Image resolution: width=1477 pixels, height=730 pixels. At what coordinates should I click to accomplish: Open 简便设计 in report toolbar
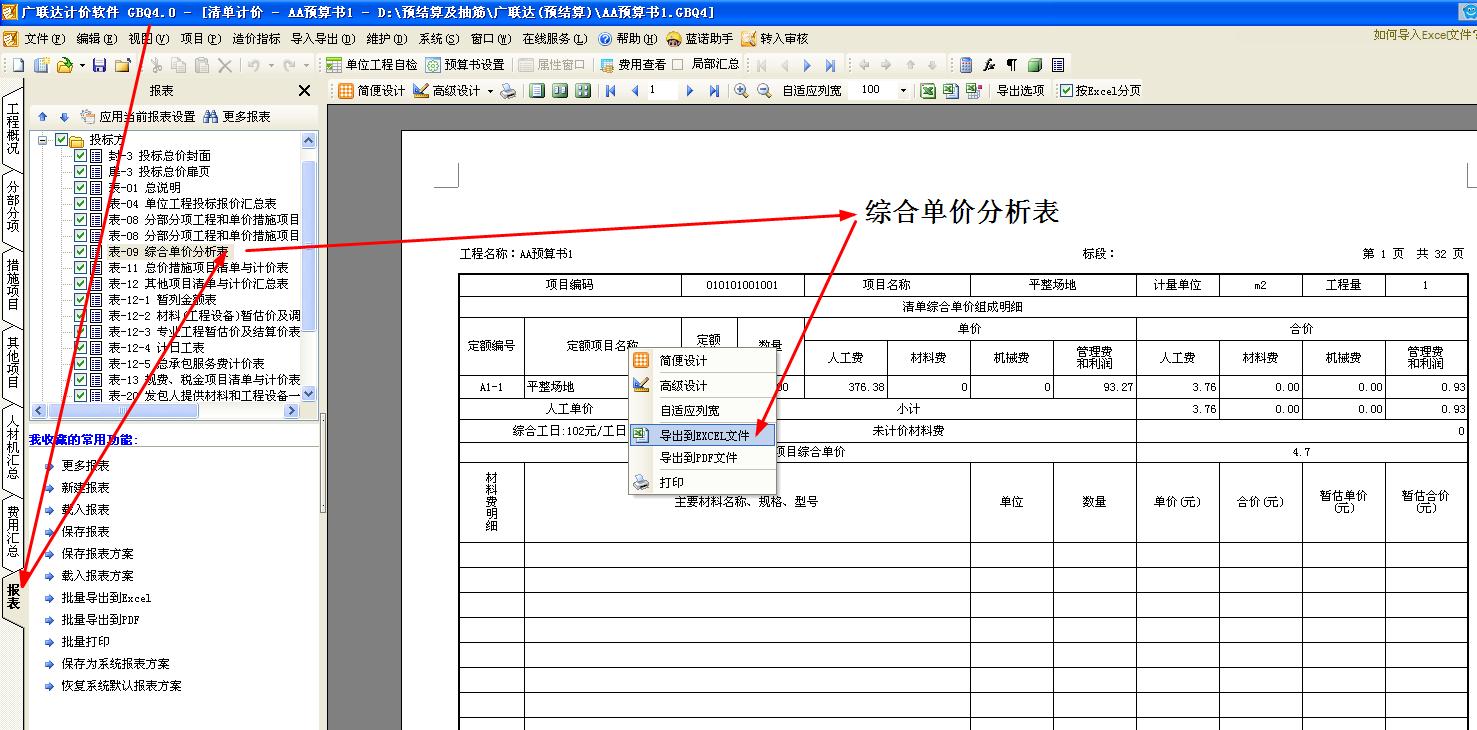click(x=372, y=90)
